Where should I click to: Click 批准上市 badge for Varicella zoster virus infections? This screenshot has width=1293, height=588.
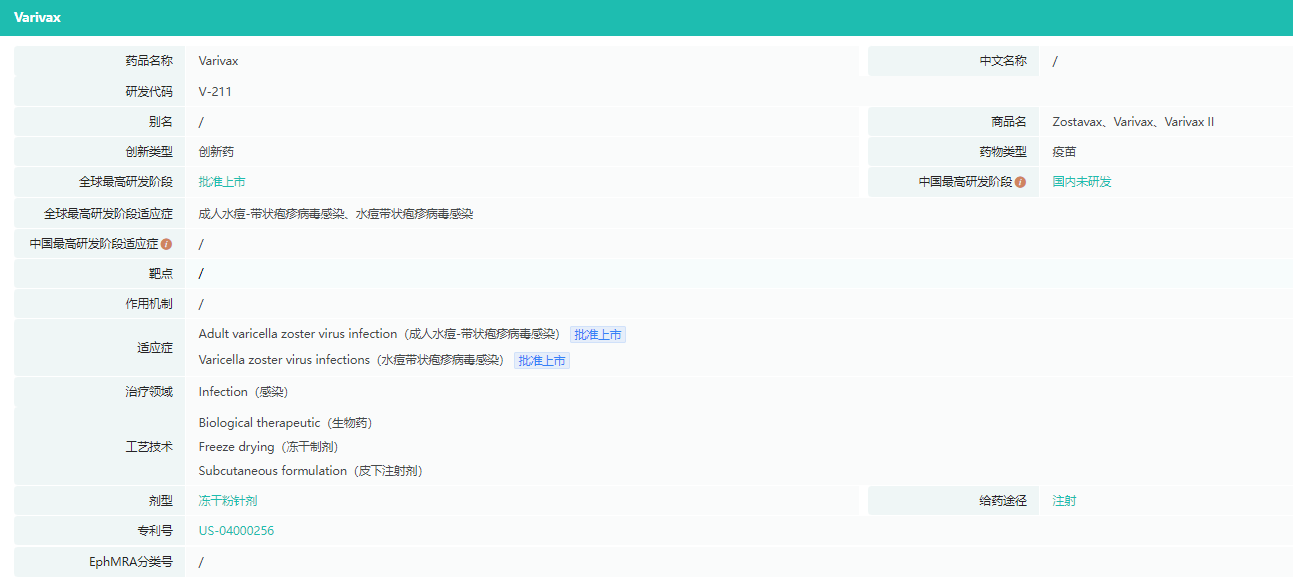point(541,361)
